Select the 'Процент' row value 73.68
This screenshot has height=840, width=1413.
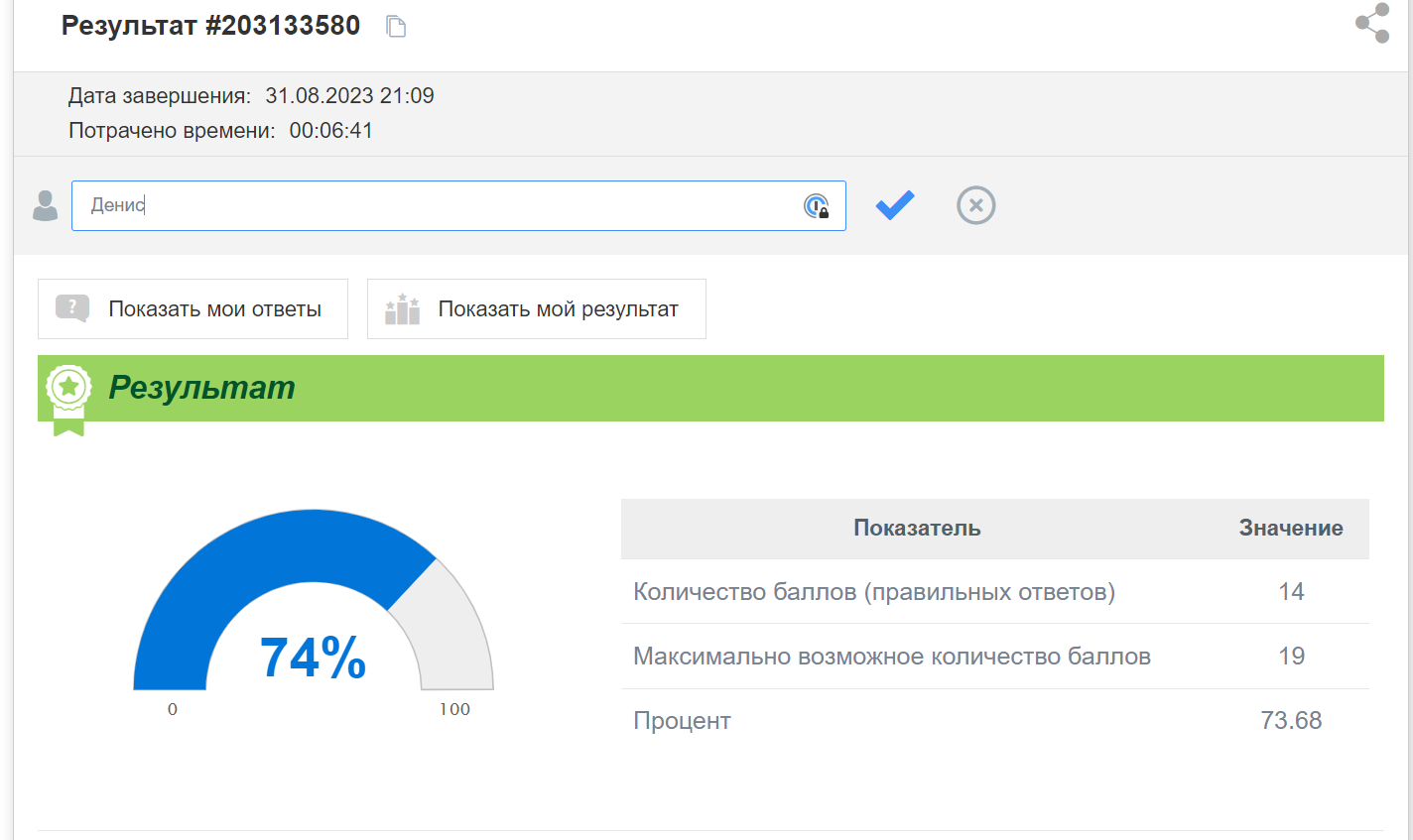1290,721
